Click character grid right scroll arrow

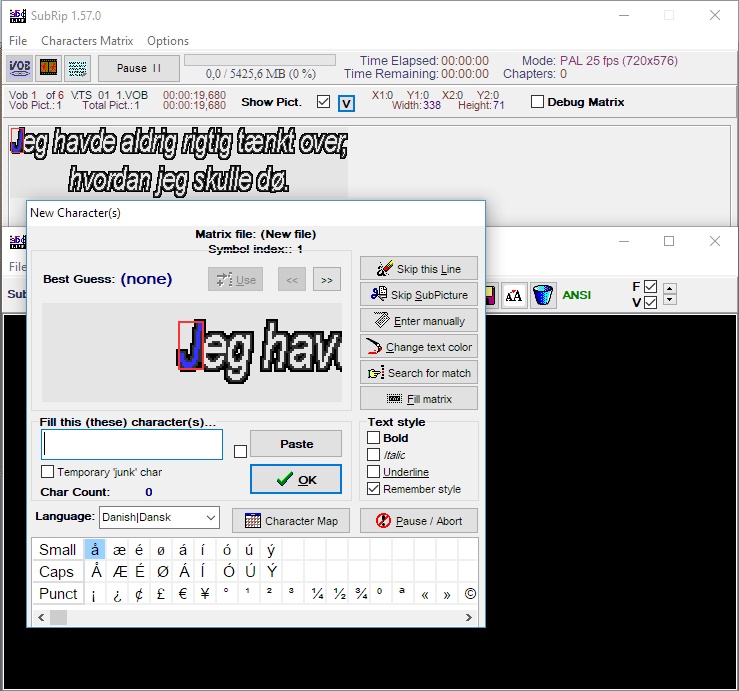[468, 617]
